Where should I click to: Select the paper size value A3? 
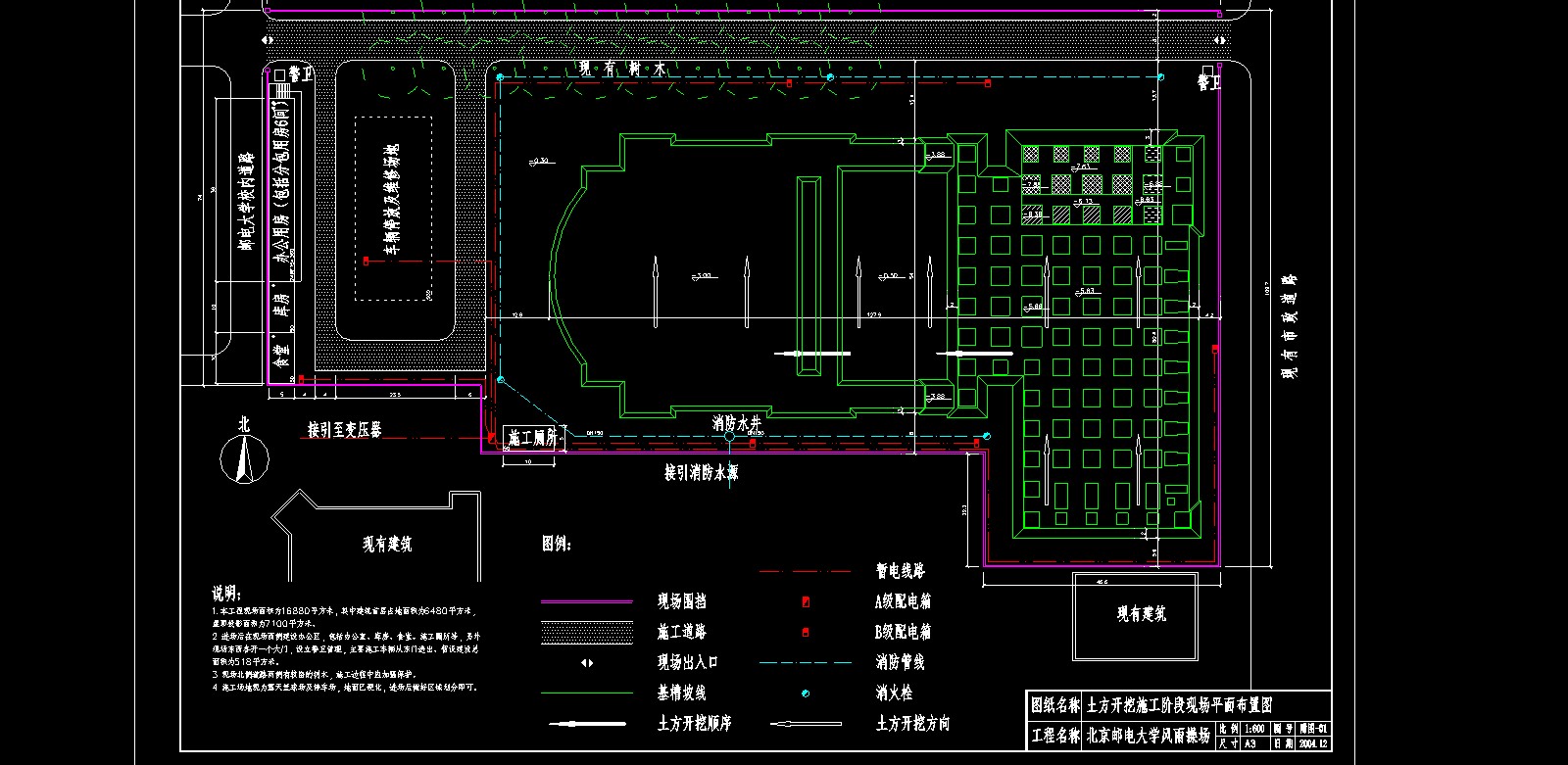(x=1249, y=744)
